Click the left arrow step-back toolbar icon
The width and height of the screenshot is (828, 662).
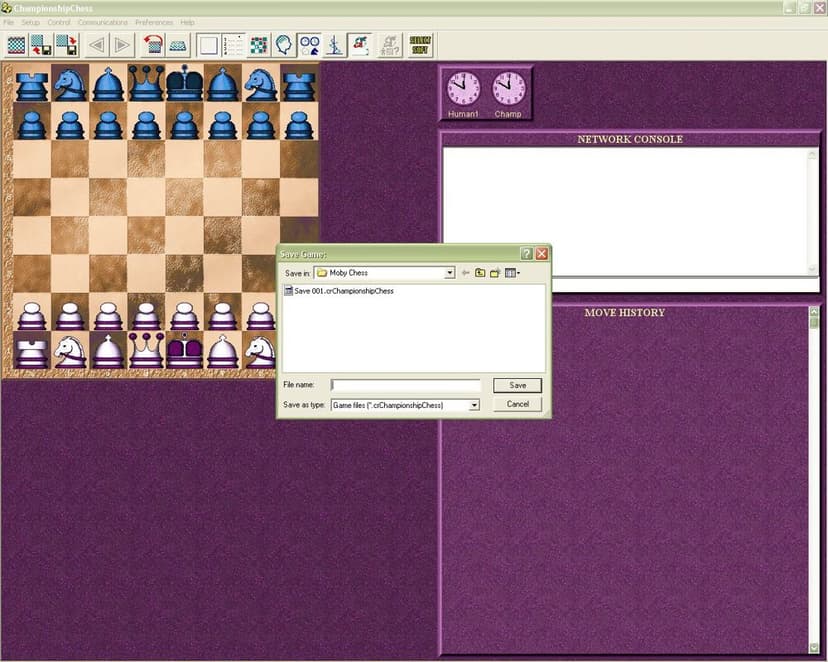(x=97, y=45)
